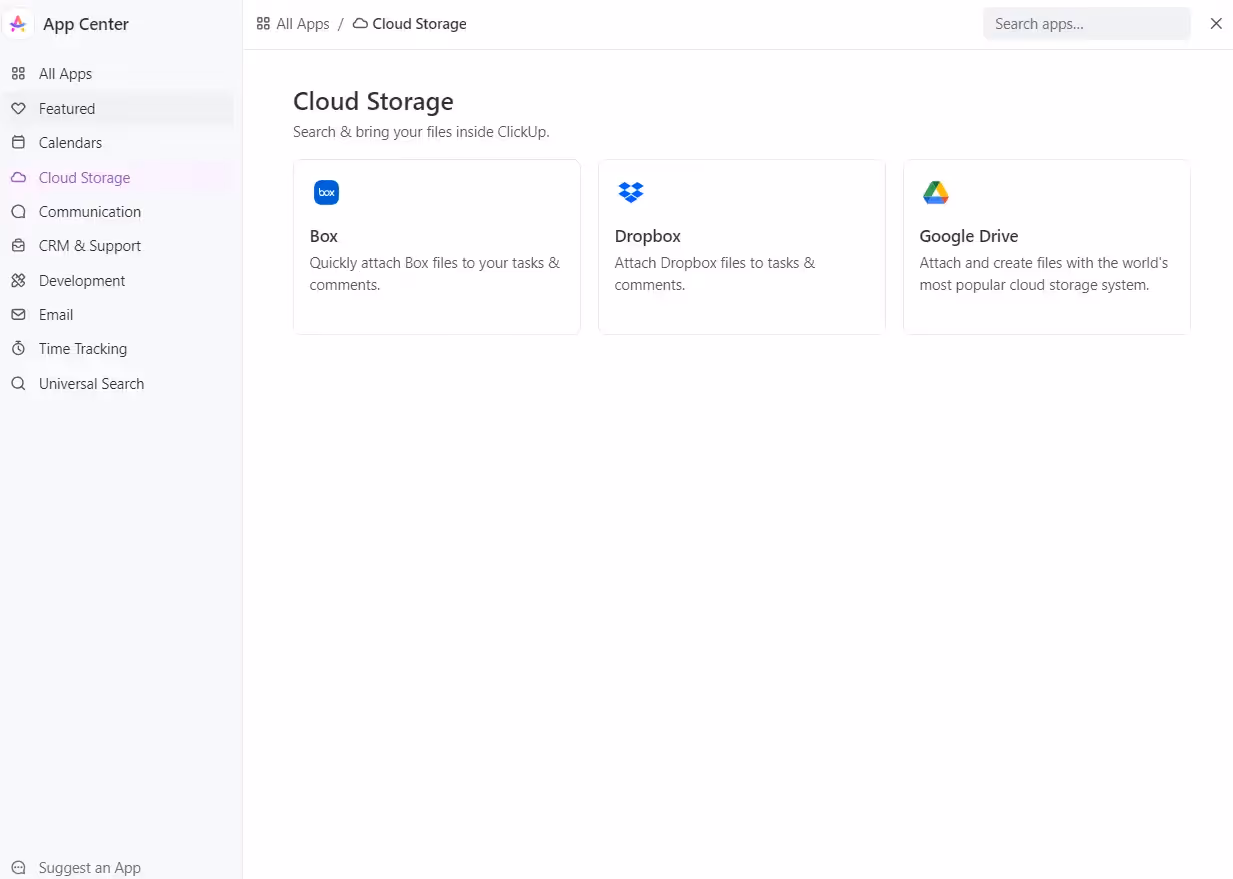Click the Email envelope icon
This screenshot has height=879, width=1233.
point(18,314)
